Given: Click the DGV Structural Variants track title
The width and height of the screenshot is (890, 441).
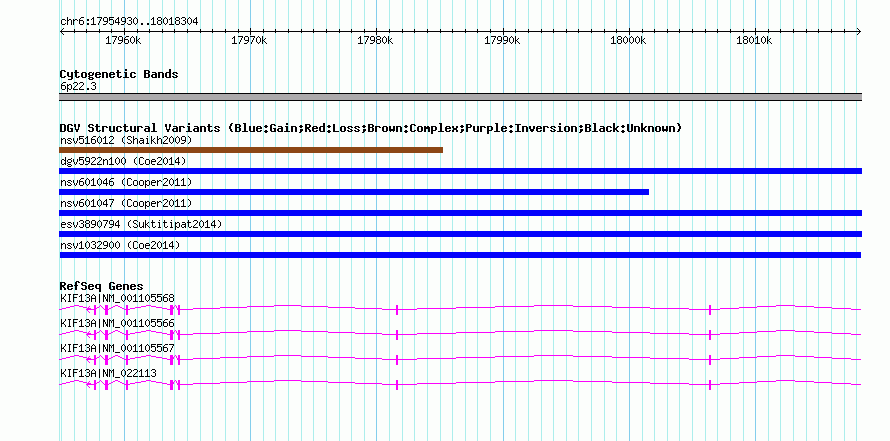Looking at the screenshot, I should click(x=370, y=128).
